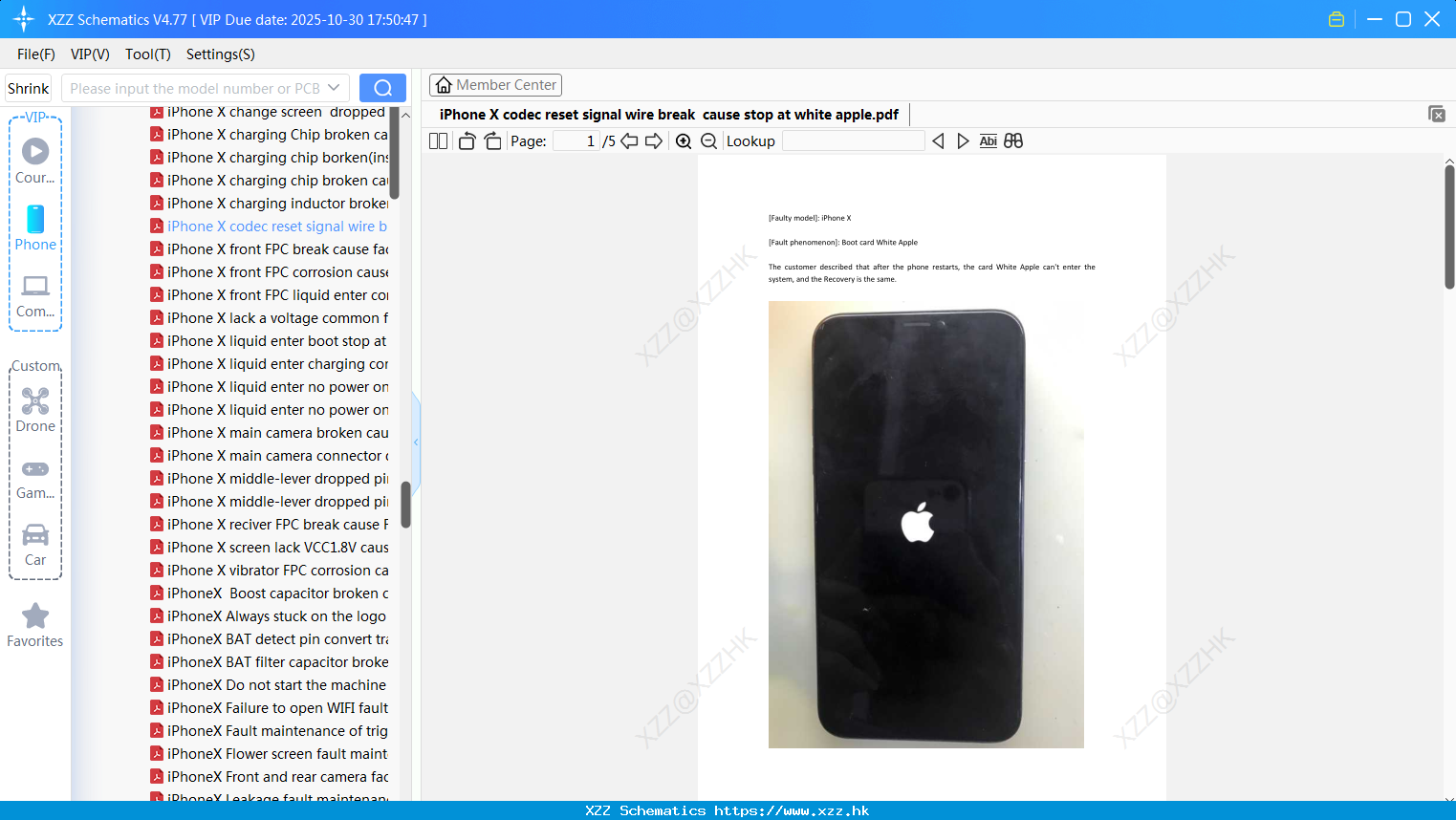Open the File(F) menu
The width and height of the screenshot is (1456, 820).
pyautogui.click(x=36, y=54)
